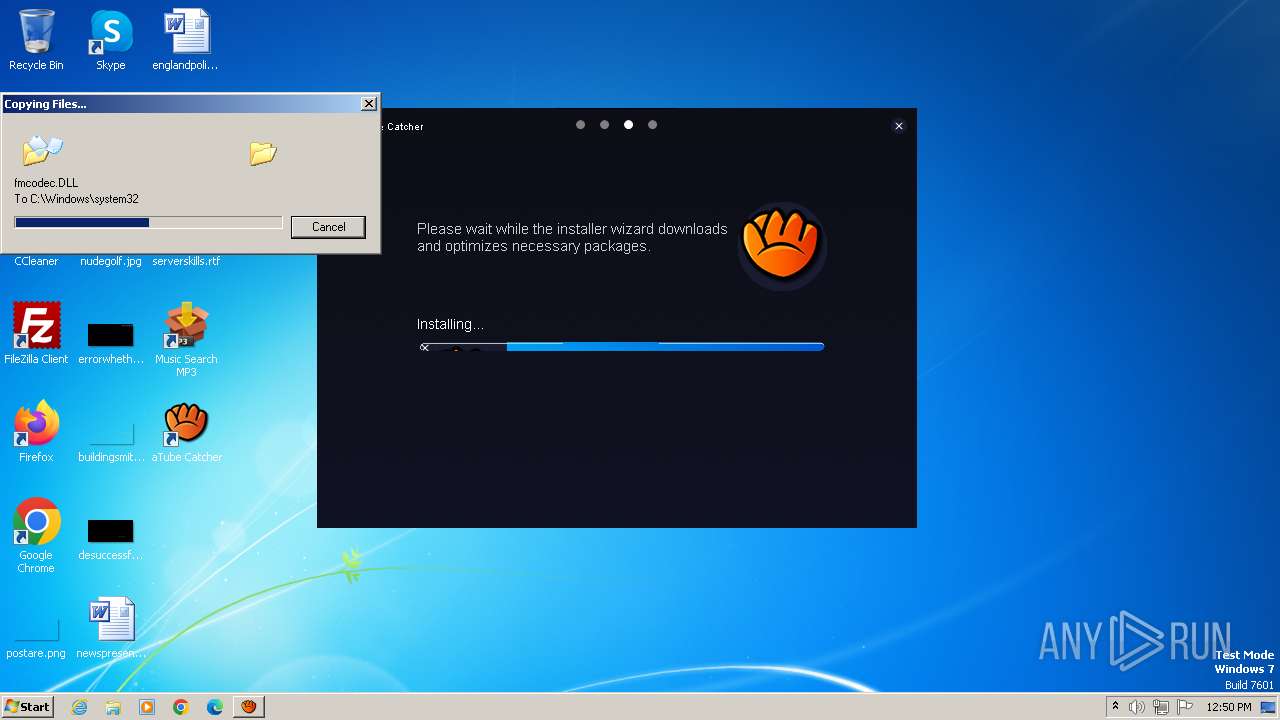Image resolution: width=1280 pixels, height=720 pixels.
Task: Switch to aTube Catcher taskbar button
Action: [x=249, y=707]
